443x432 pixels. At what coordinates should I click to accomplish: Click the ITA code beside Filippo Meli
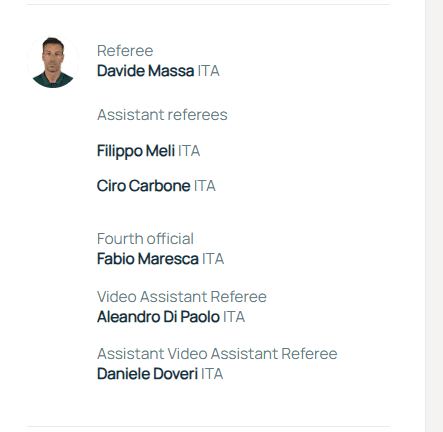coord(189,151)
